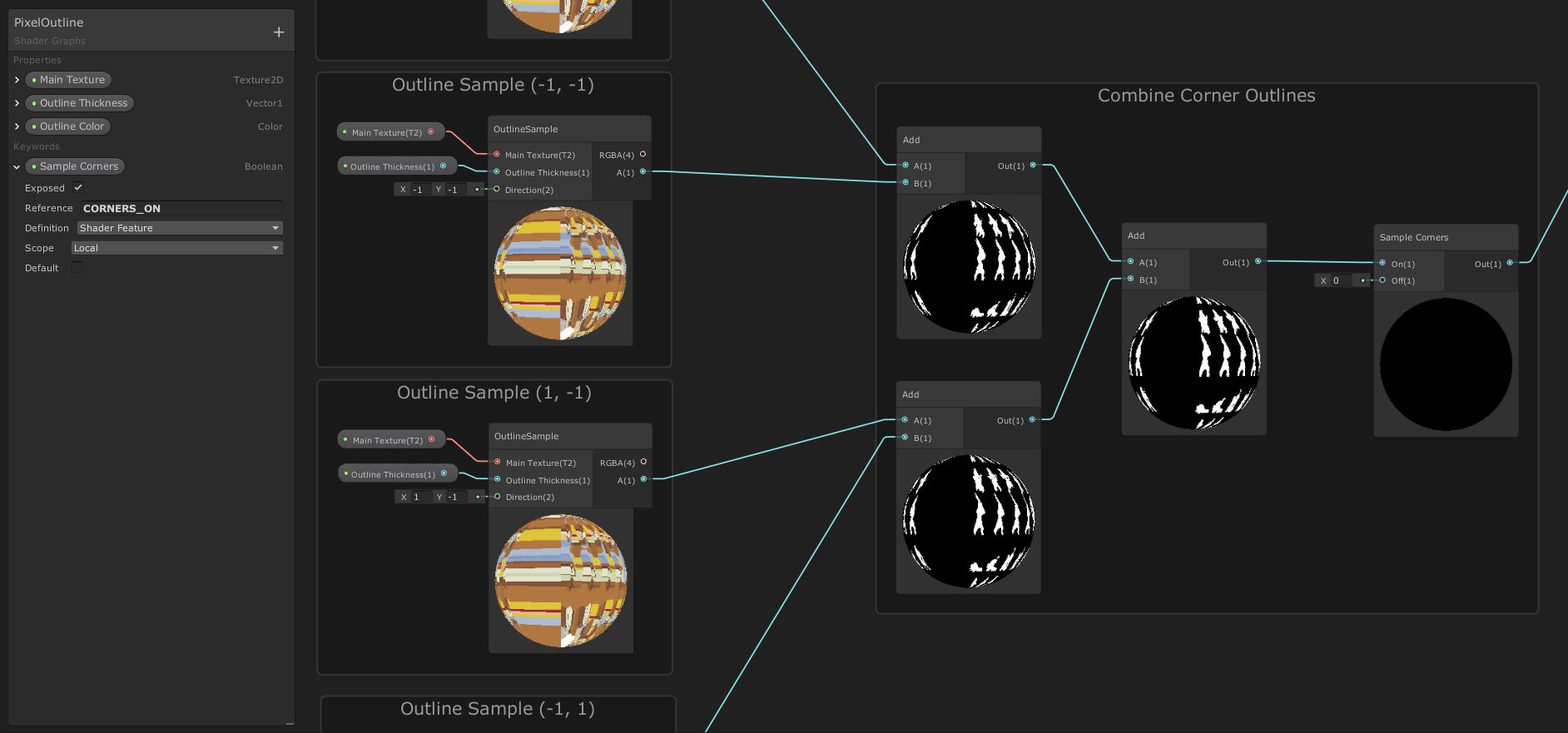Click Out(1) port of the middle Add node
Viewport: 1568px width, 733px height.
[1258, 261]
